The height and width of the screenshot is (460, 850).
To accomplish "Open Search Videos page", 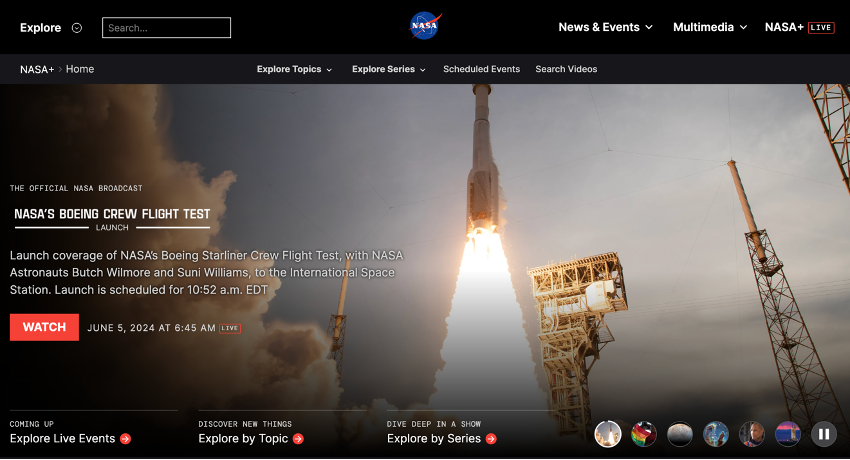I will click(x=566, y=69).
